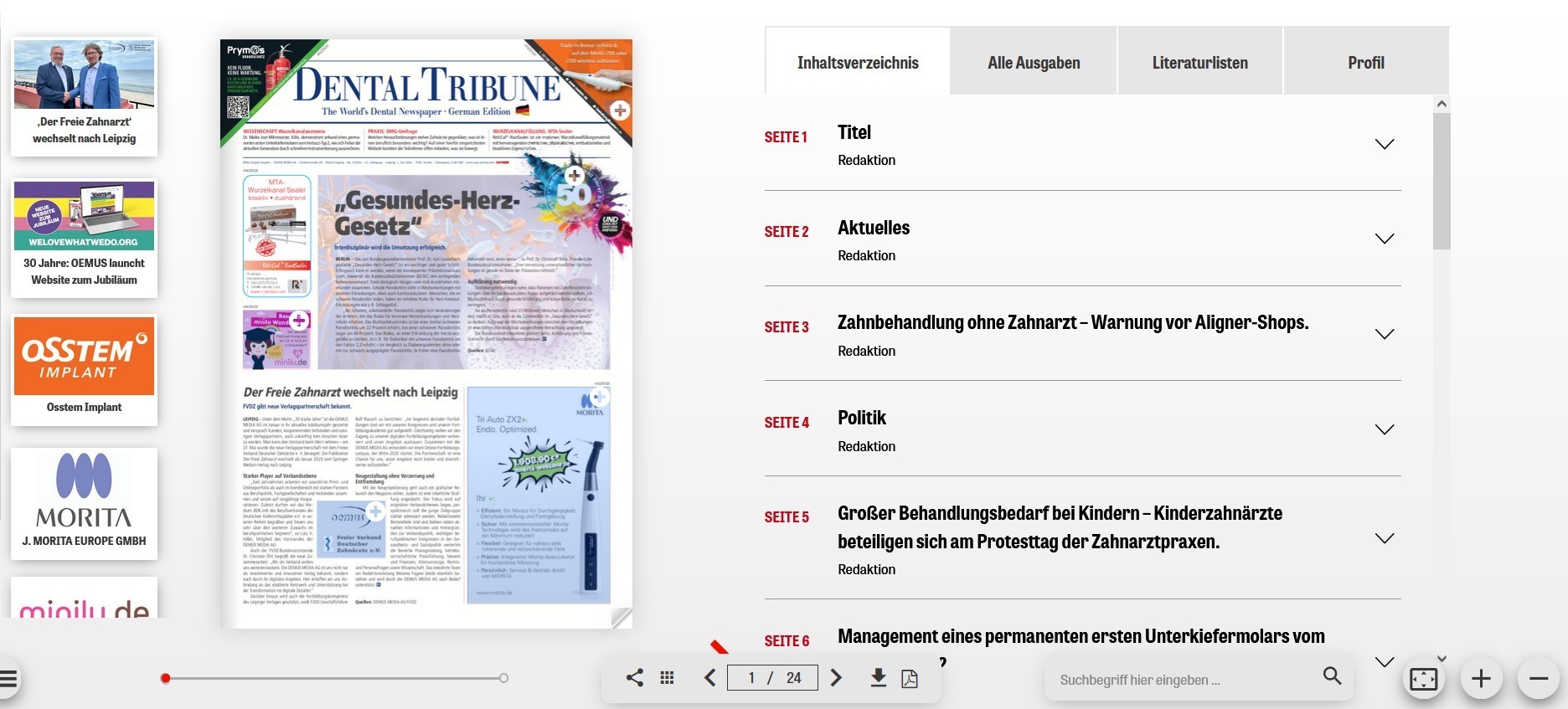Viewport: 1568px width, 709px height.
Task: Toggle fullscreen mode button
Action: pyautogui.click(x=1423, y=678)
